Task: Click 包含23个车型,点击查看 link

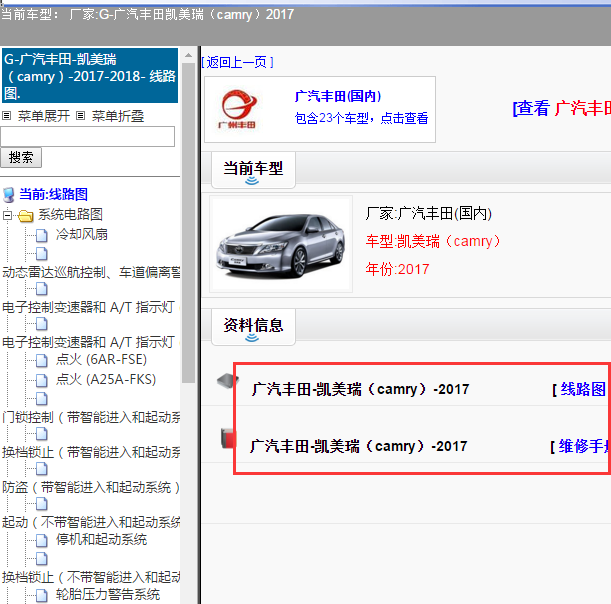Action: pos(361,118)
